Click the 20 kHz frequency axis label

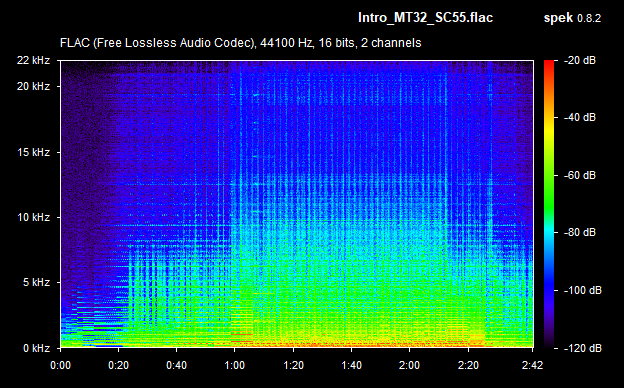[x=33, y=86]
